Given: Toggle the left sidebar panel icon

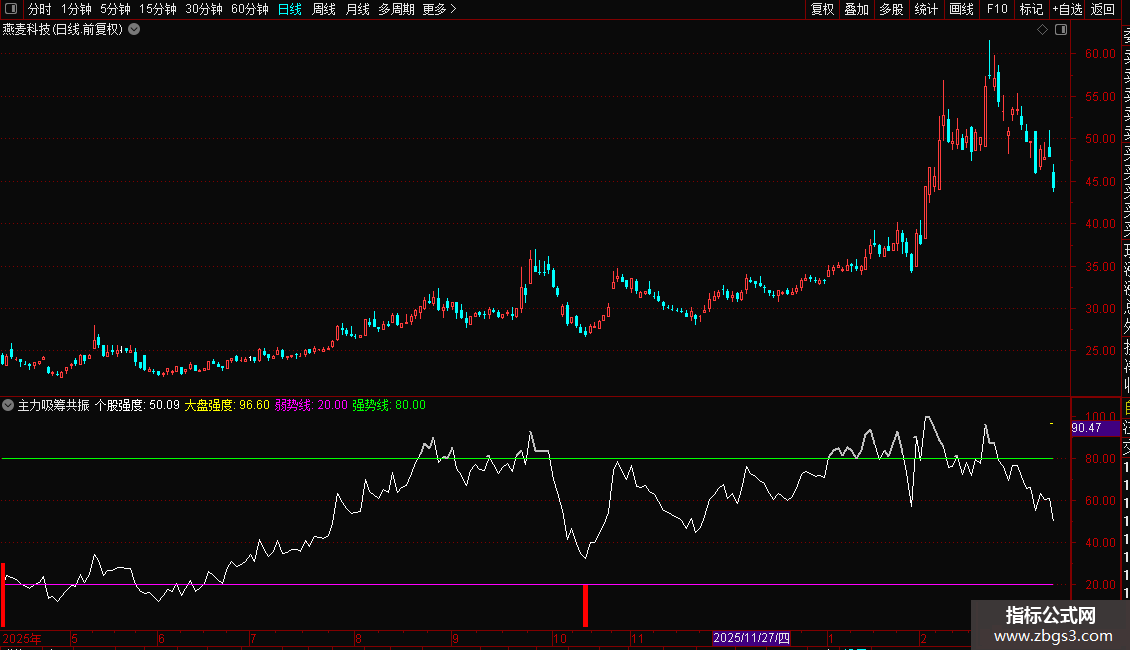Looking at the screenshot, I should 11,9.
